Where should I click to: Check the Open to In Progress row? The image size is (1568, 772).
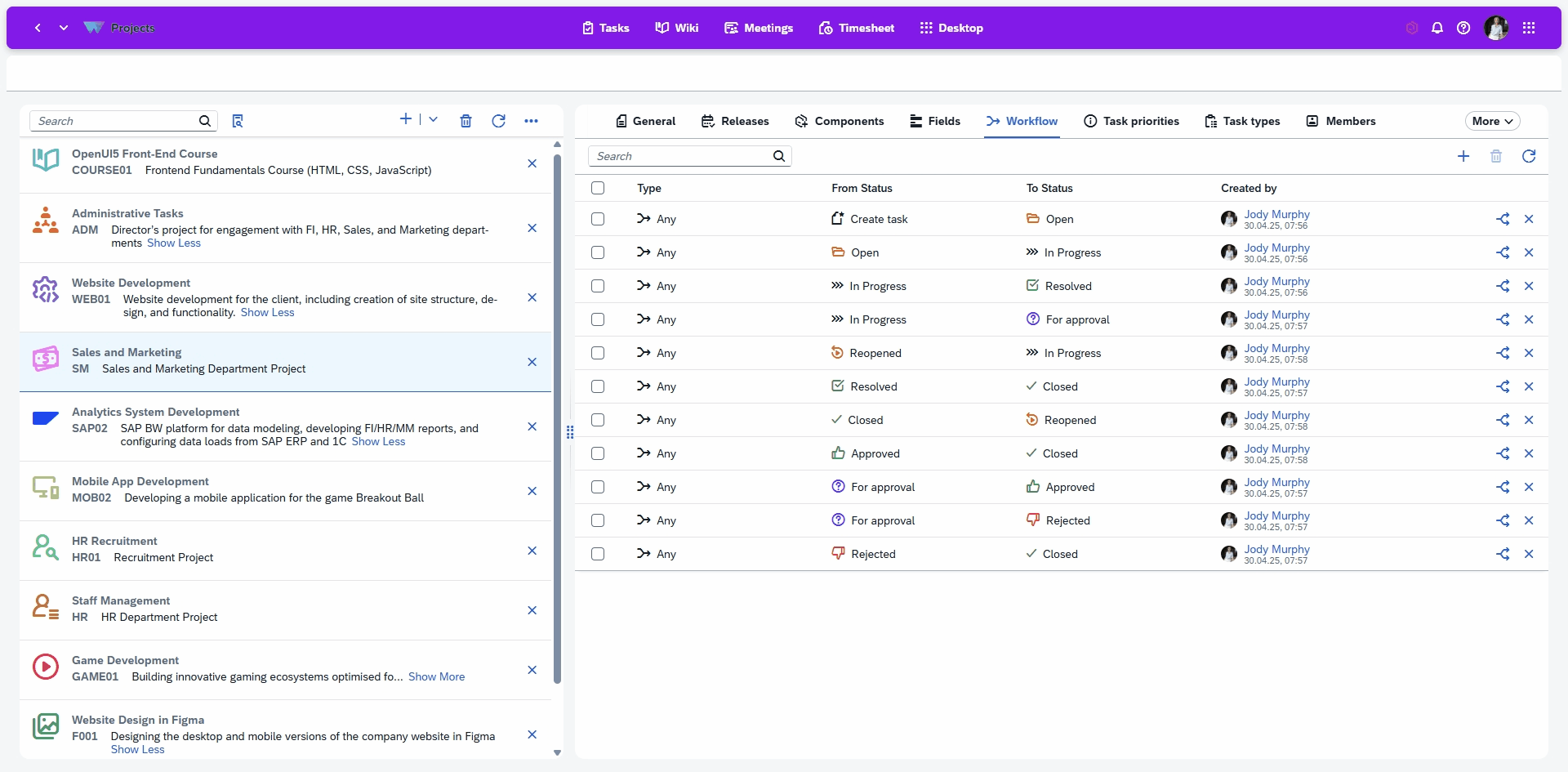pos(598,252)
